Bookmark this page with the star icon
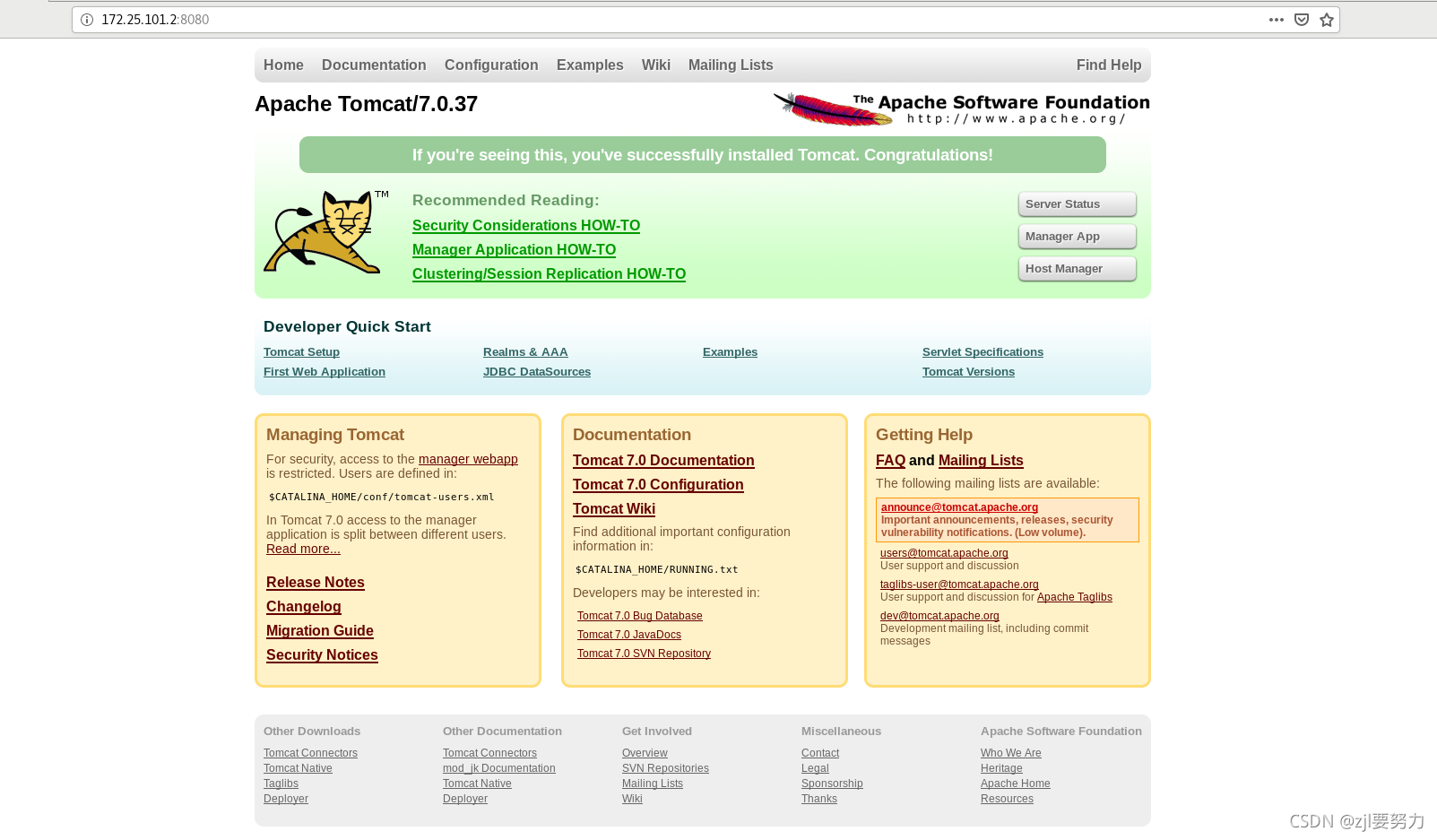Screen dimensions: 1437x840 [1327, 20]
